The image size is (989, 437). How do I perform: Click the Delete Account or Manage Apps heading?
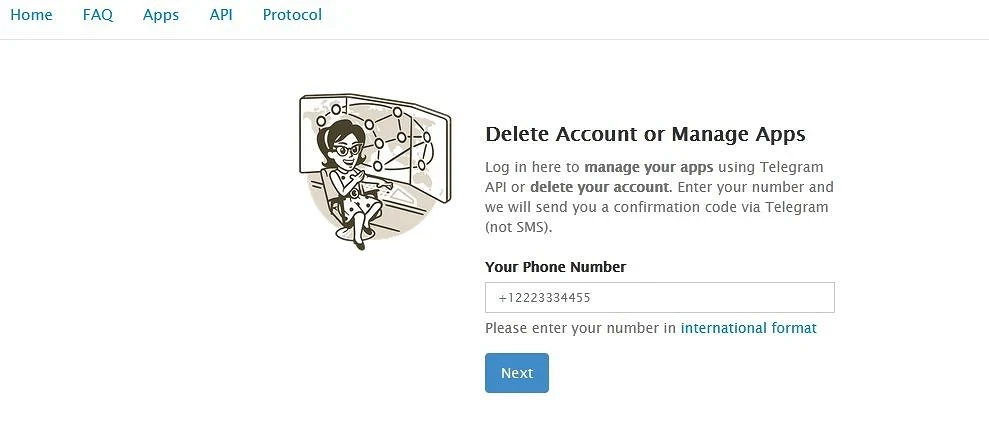644,134
